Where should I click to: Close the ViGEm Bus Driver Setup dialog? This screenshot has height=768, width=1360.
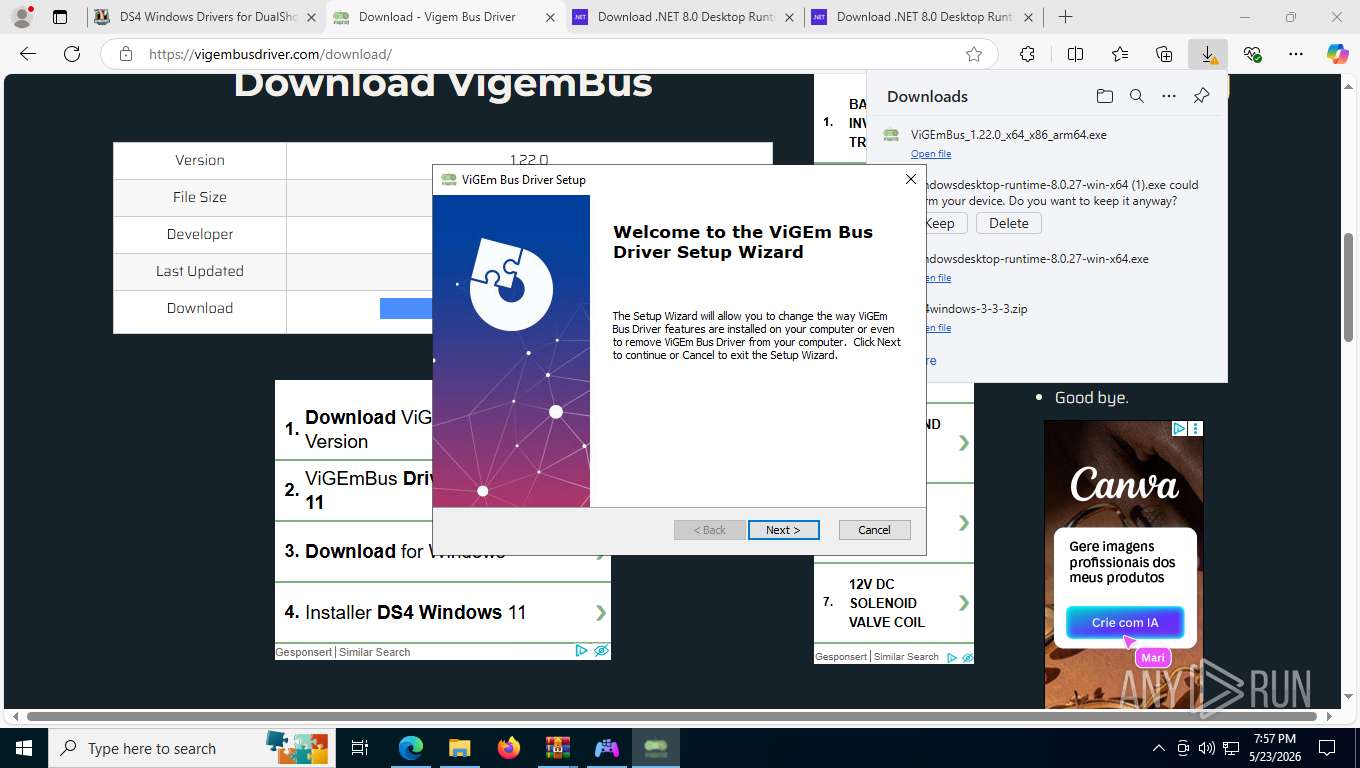pyautogui.click(x=910, y=179)
